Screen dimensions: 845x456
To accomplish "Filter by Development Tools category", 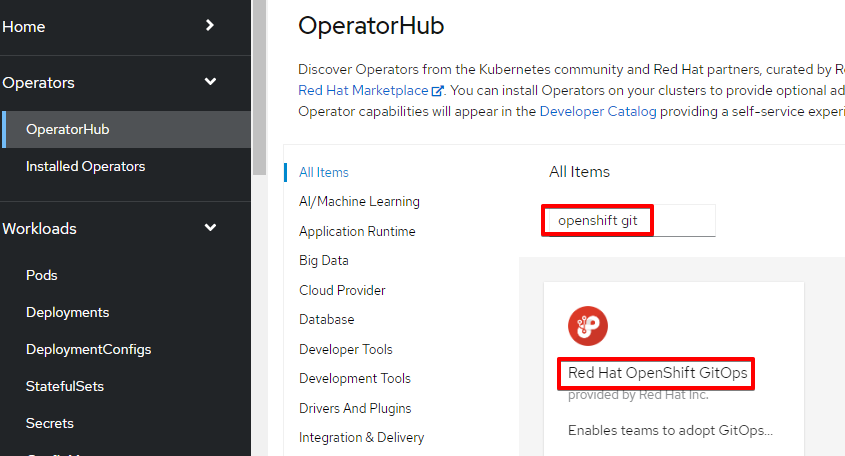I will click(355, 378).
